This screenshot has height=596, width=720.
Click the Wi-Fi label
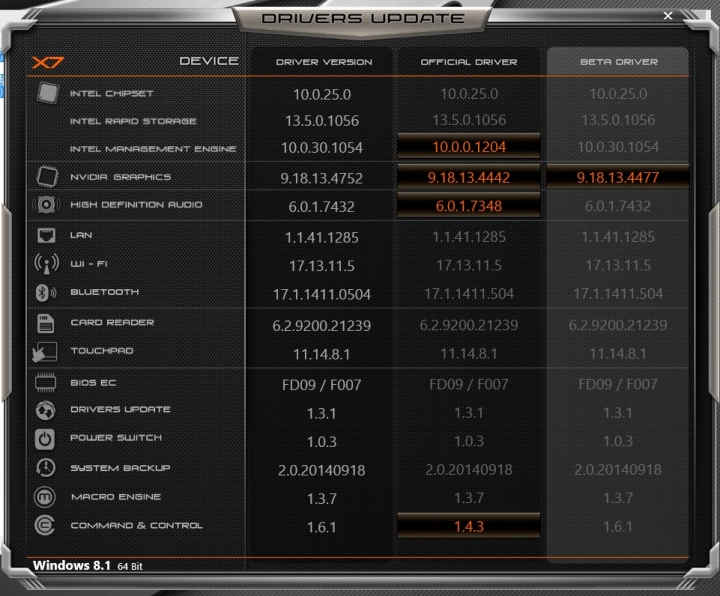pyautogui.click(x=89, y=264)
